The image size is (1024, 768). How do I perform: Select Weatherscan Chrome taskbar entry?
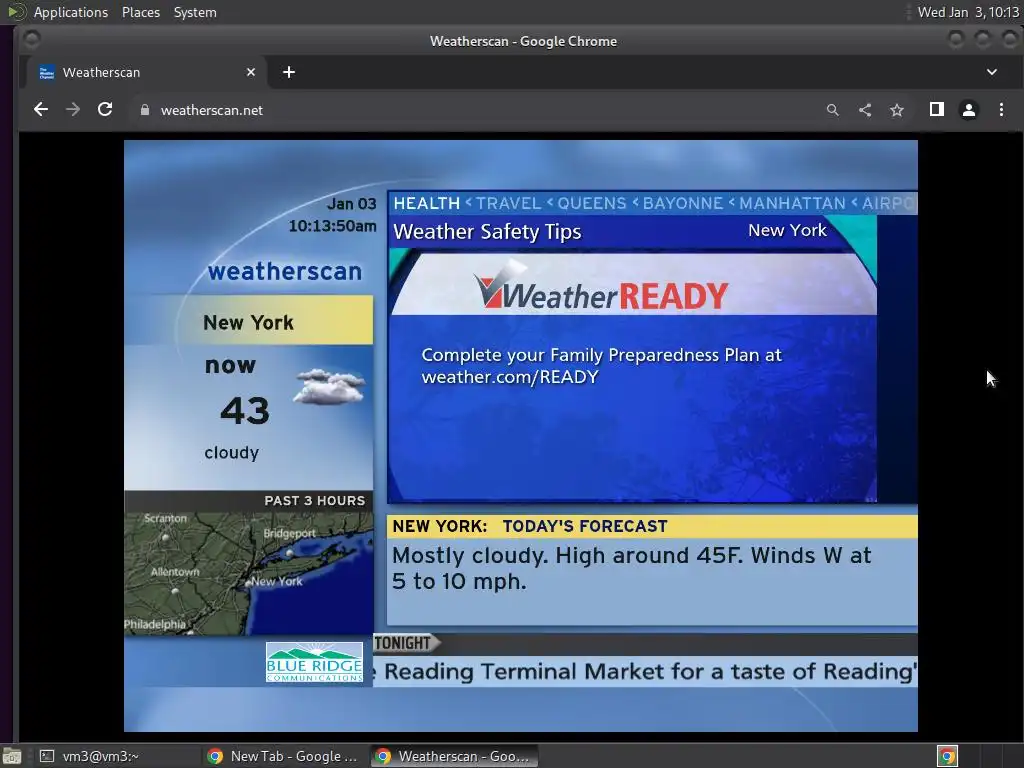[455, 756]
